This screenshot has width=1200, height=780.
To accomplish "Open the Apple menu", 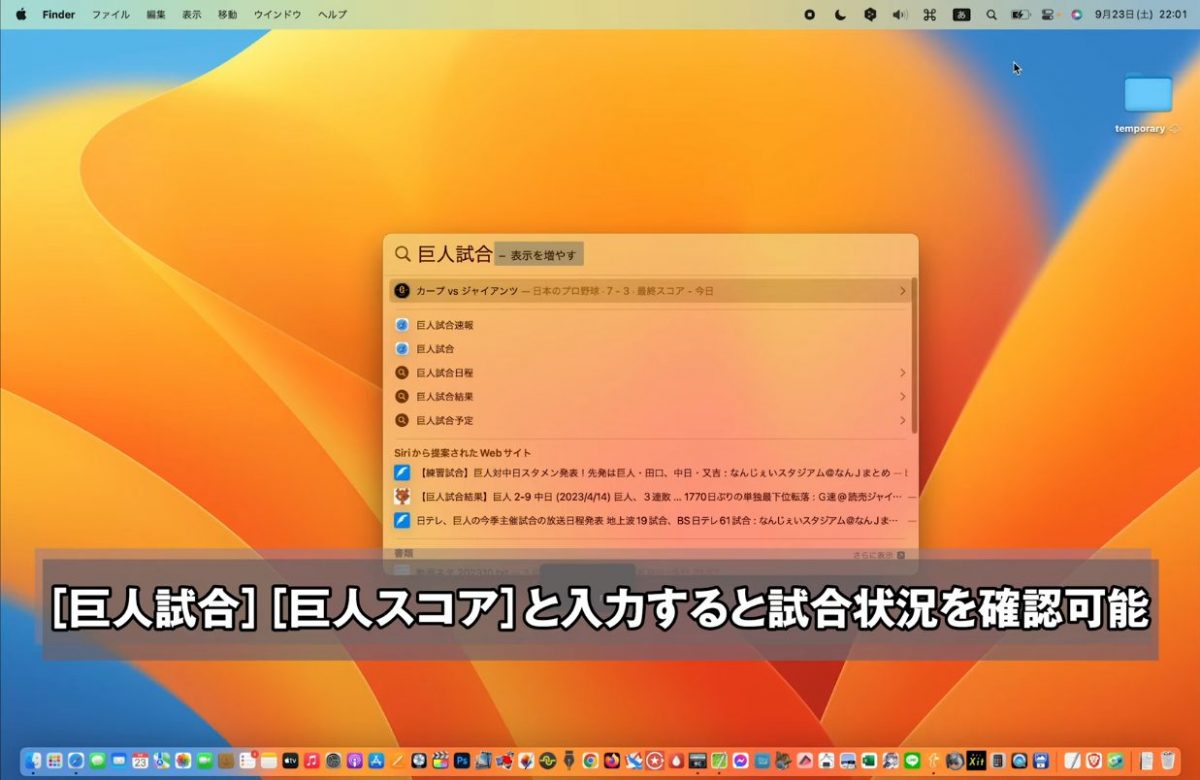I will click(20, 15).
